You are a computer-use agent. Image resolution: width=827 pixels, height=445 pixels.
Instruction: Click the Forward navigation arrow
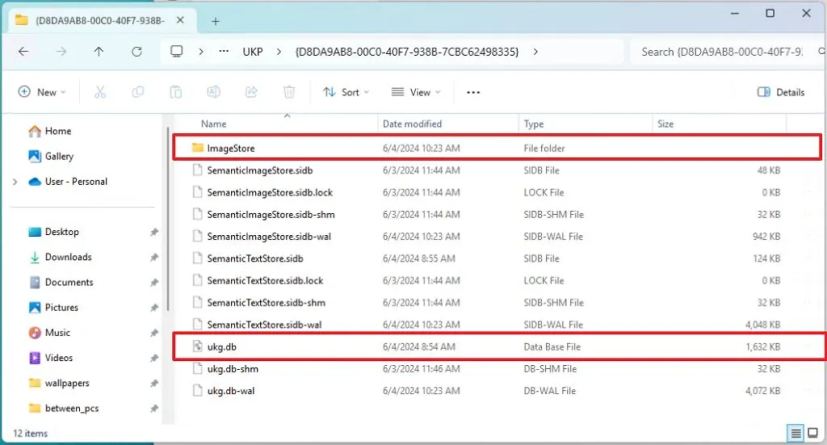[x=61, y=52]
